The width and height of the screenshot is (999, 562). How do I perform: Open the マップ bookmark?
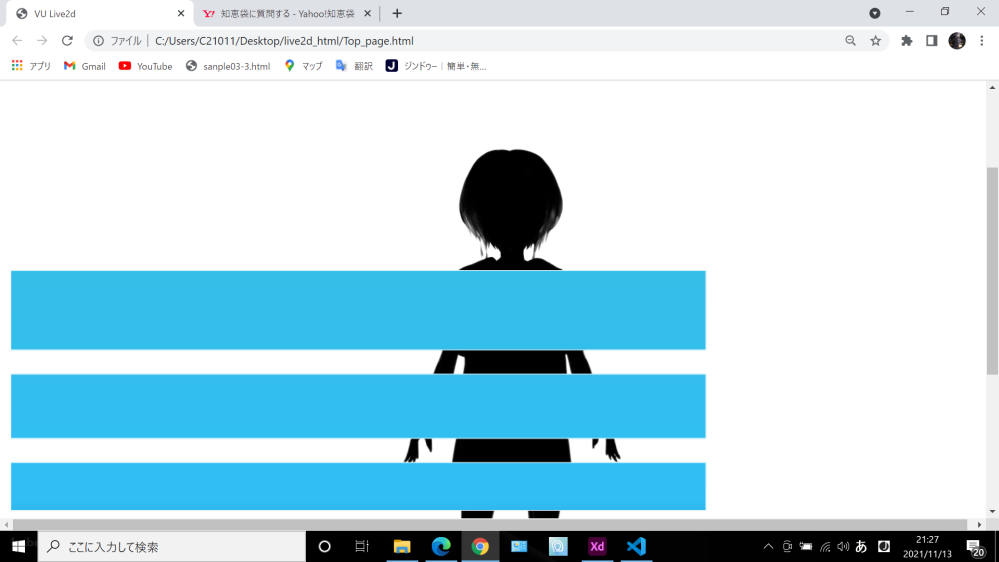click(x=303, y=66)
